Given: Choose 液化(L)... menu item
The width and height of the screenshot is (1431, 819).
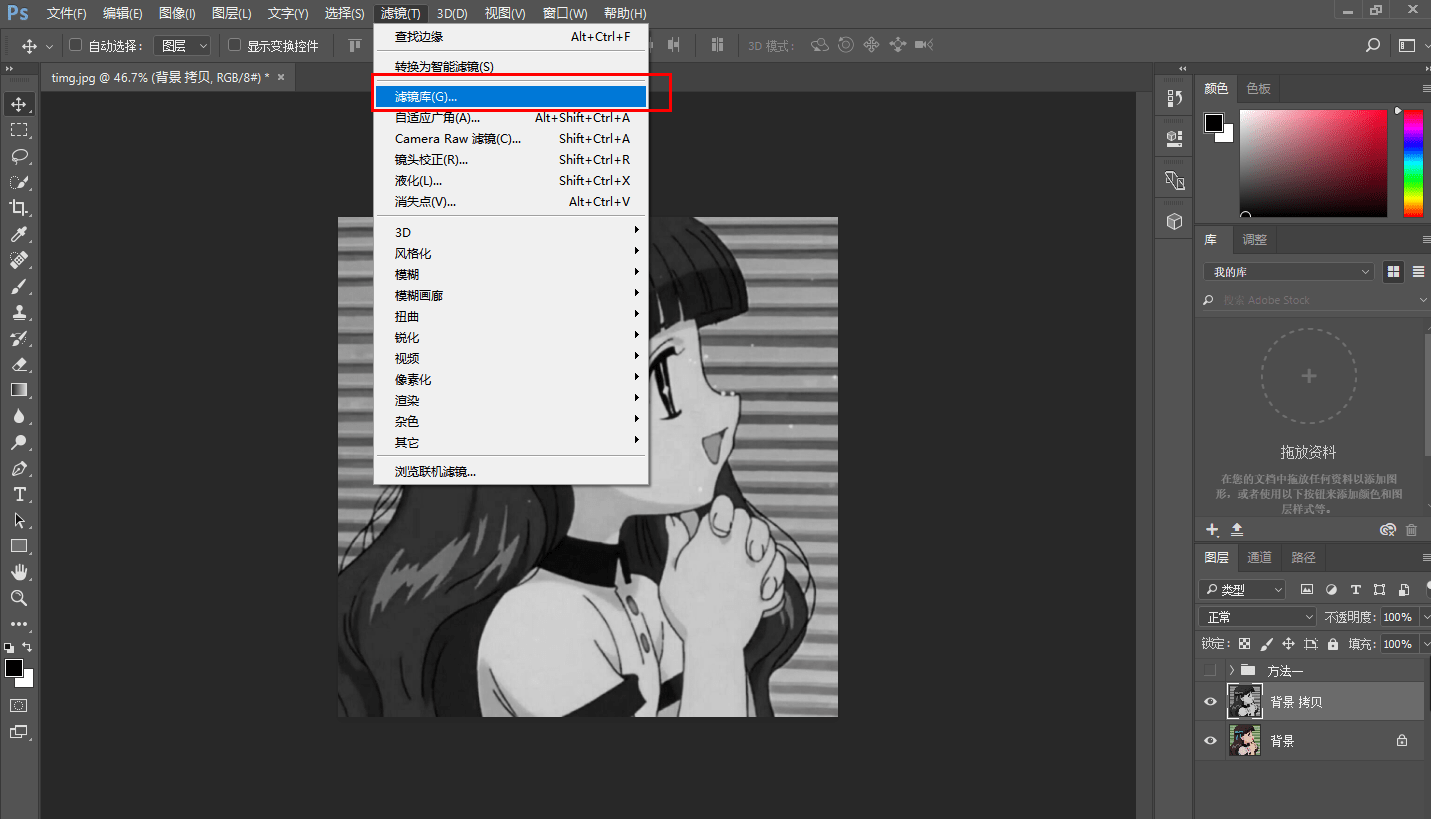Looking at the screenshot, I should tap(511, 180).
